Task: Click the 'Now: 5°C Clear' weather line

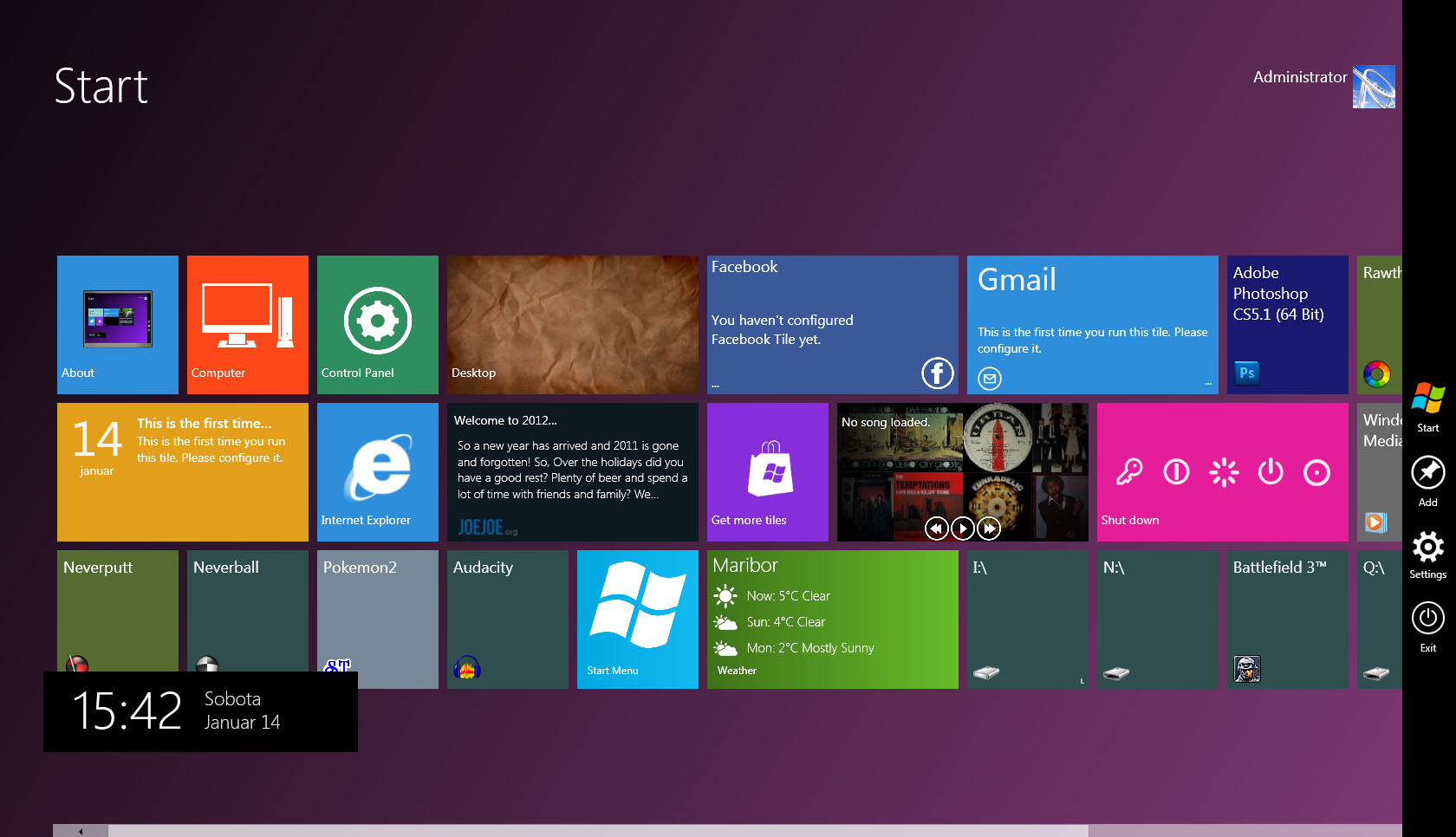Action: [788, 596]
